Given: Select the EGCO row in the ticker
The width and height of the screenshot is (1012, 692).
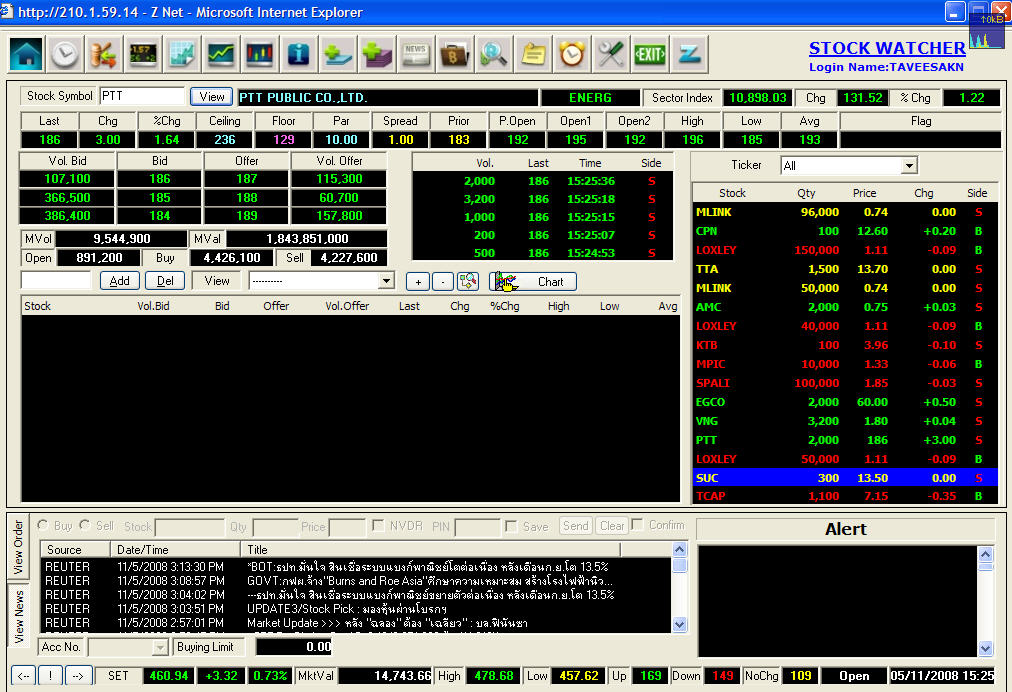Looking at the screenshot, I should tap(845, 402).
